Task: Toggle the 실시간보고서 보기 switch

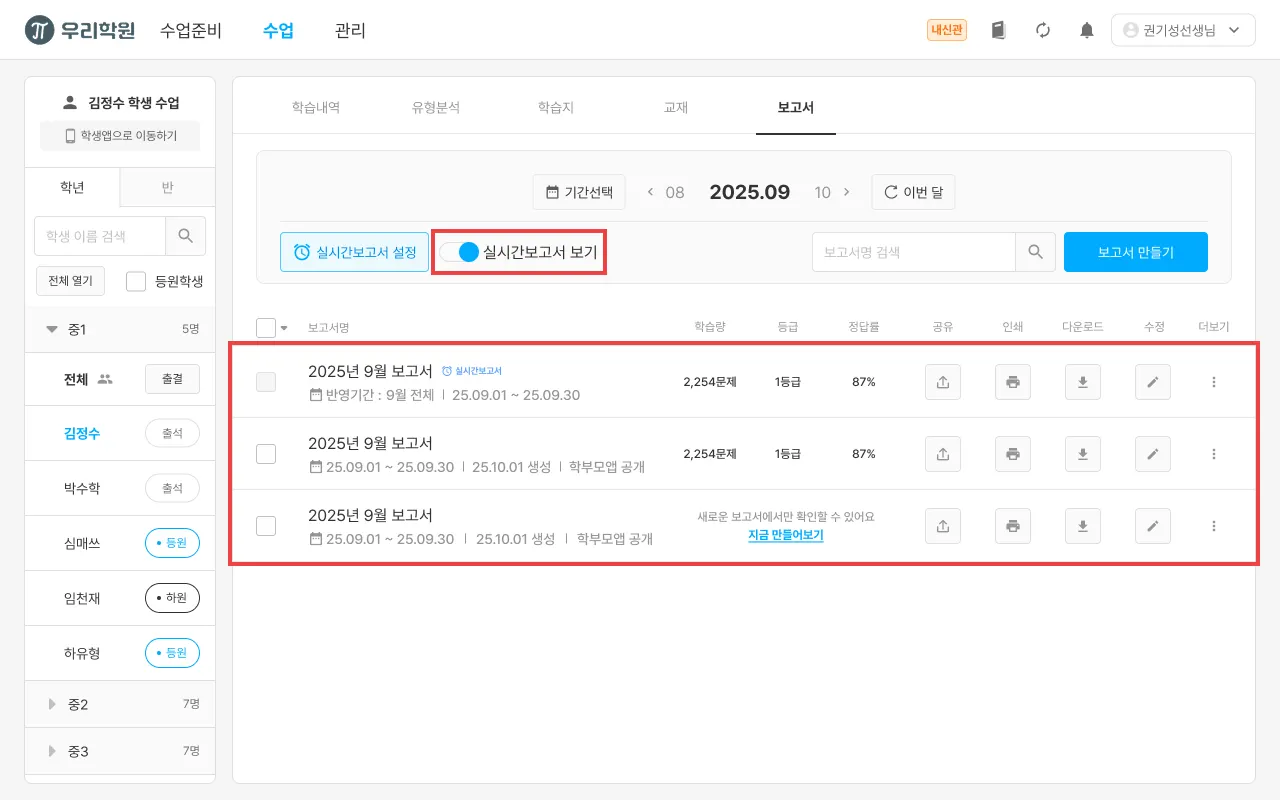Action: tap(460, 252)
